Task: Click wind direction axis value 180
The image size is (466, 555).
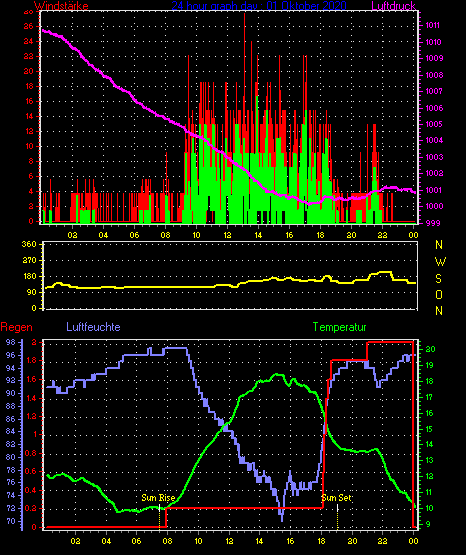Action: point(29,276)
